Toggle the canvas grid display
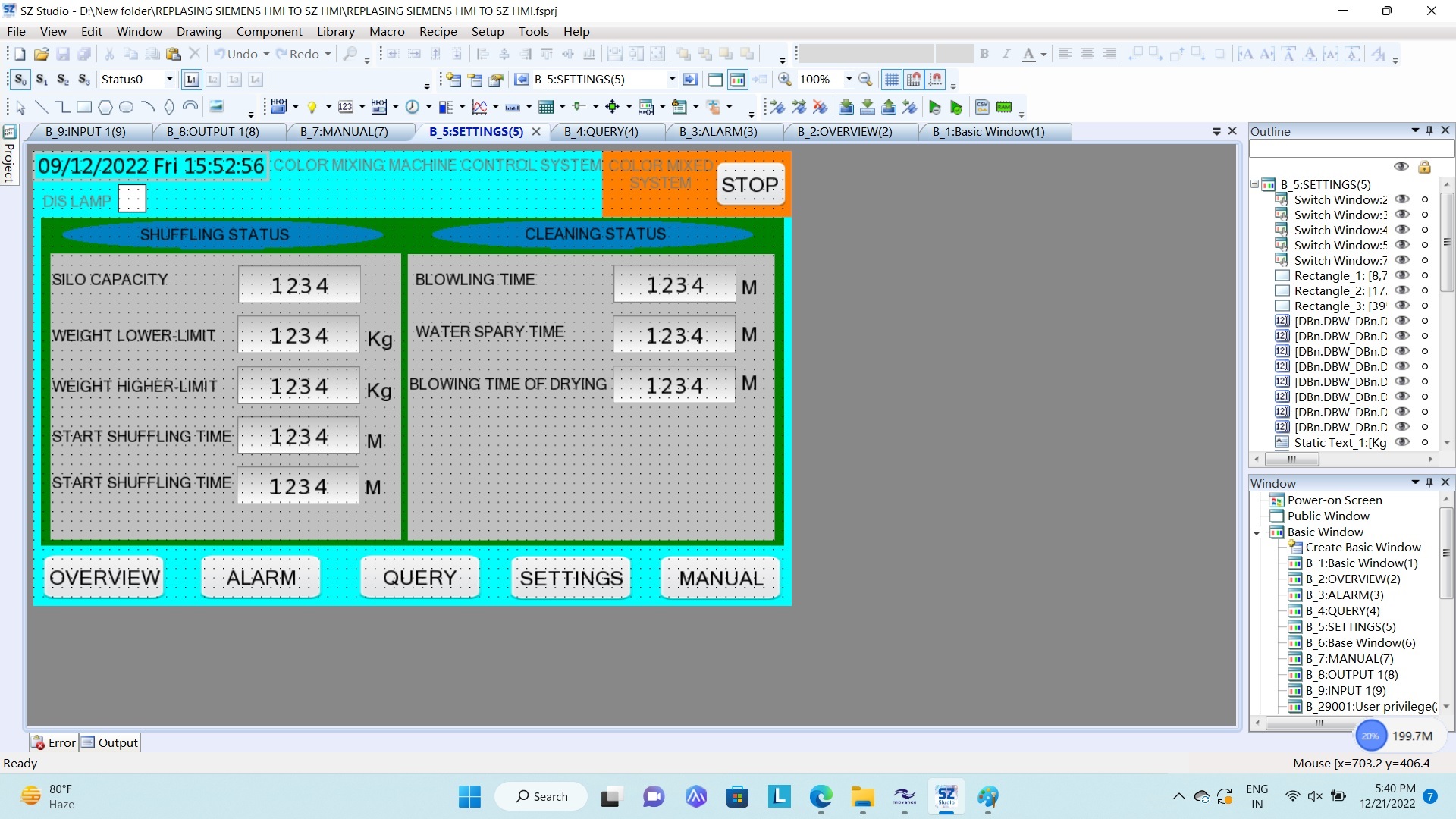This screenshot has height=819, width=1456. tap(891, 80)
